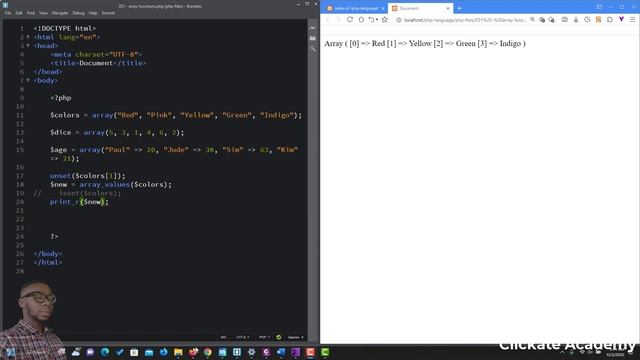The image size is (640, 360).
Task: Reload the browser page
Action: click(x=350, y=20)
